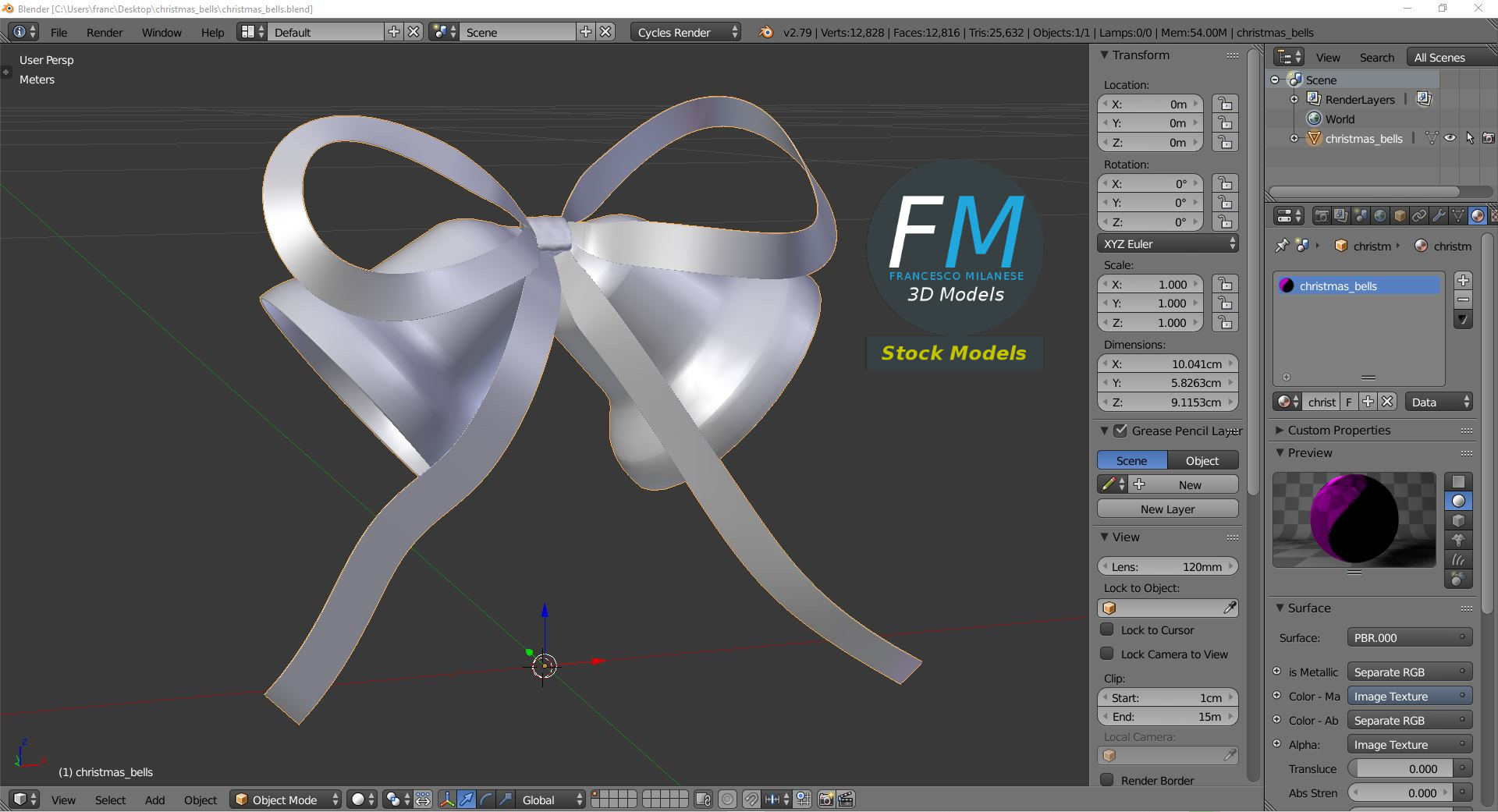Switch grease pencil source to Object
Screen dimensions: 1498x812
tap(1202, 460)
